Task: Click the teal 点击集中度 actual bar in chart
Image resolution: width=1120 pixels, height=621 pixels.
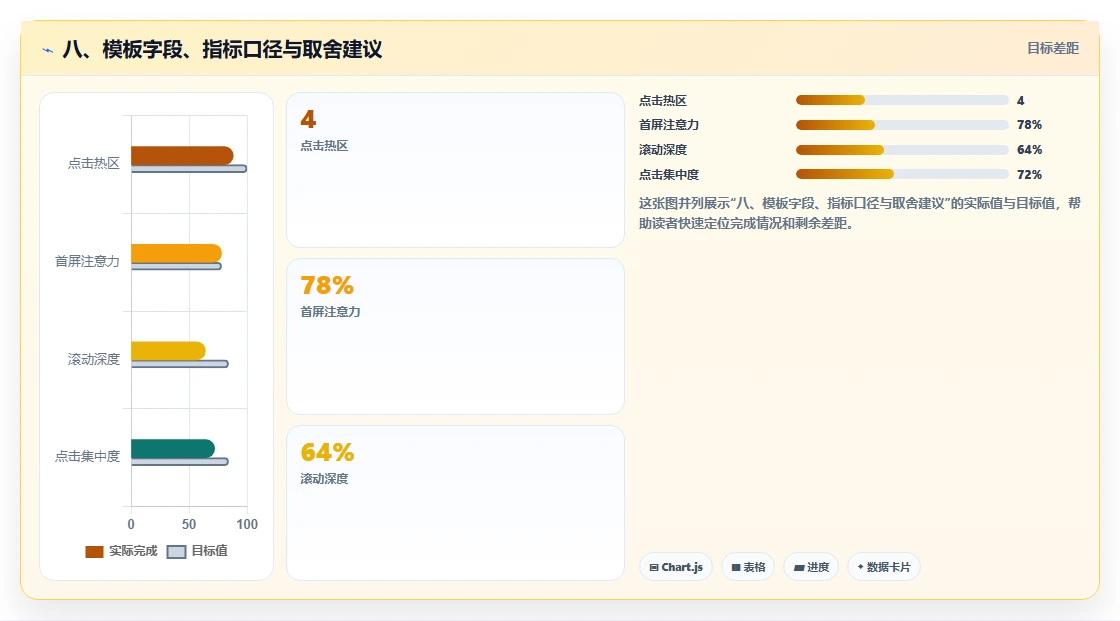Action: click(173, 449)
